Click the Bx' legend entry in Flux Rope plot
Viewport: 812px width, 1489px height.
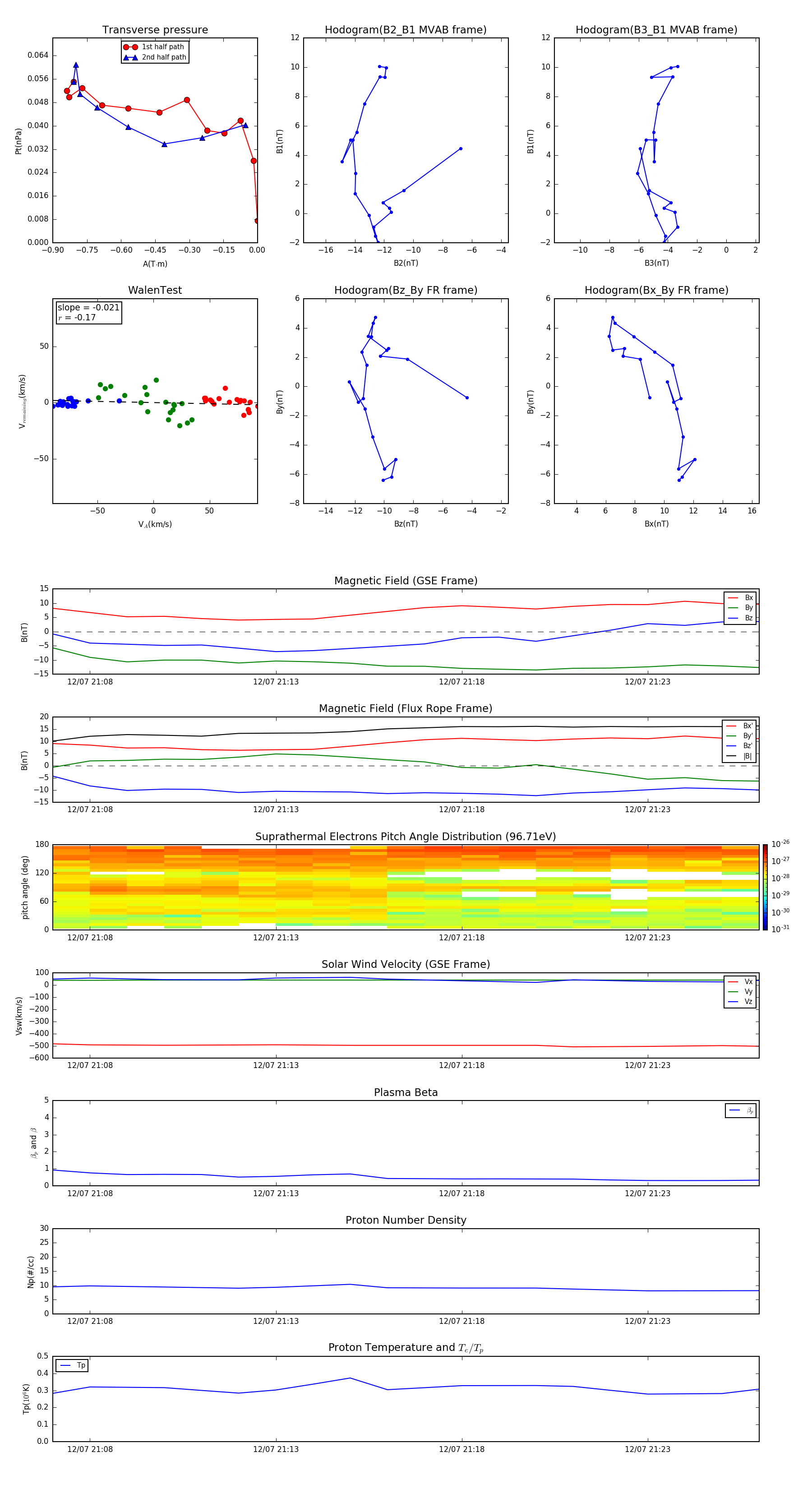[x=740, y=726]
